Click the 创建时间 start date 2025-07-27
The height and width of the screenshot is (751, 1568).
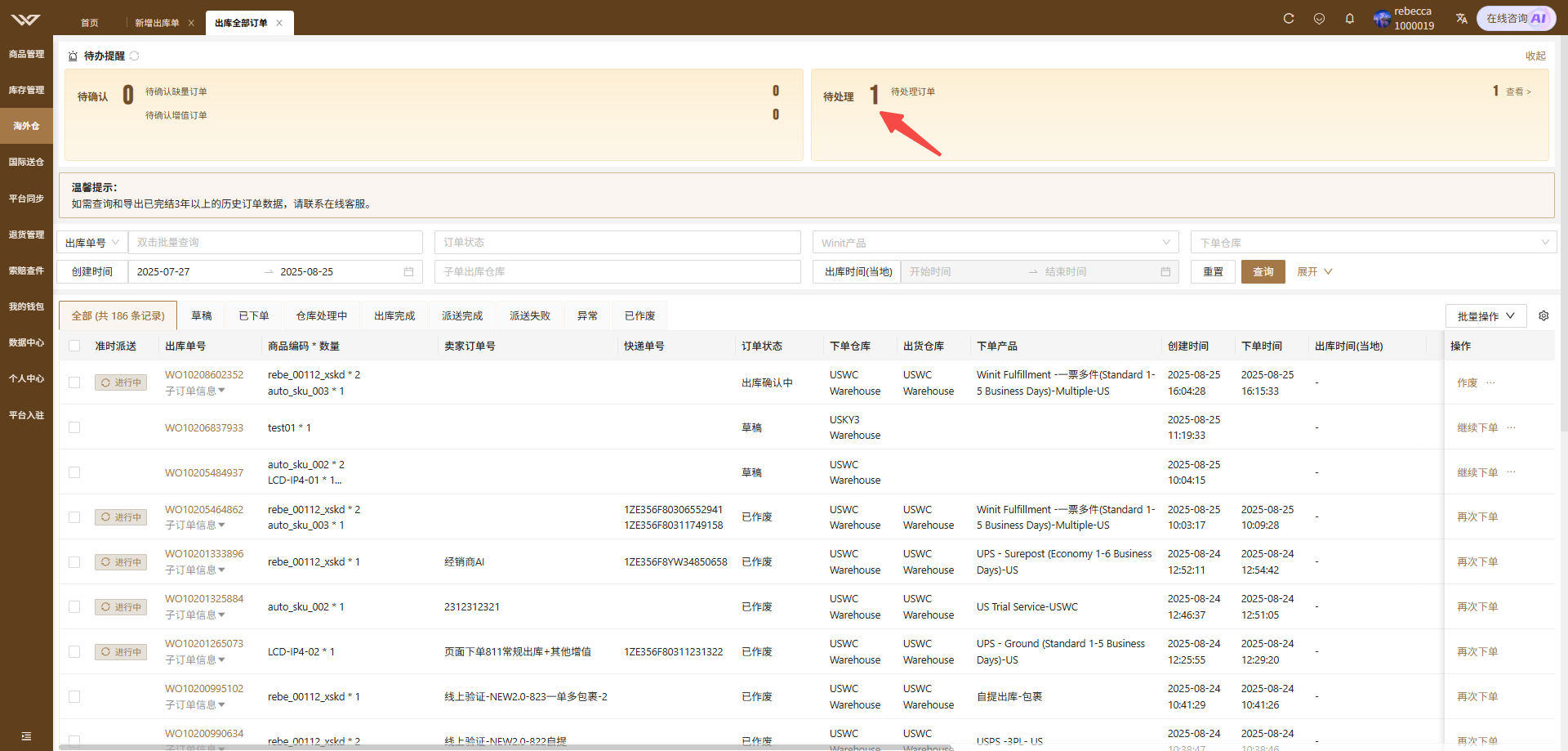tap(163, 272)
